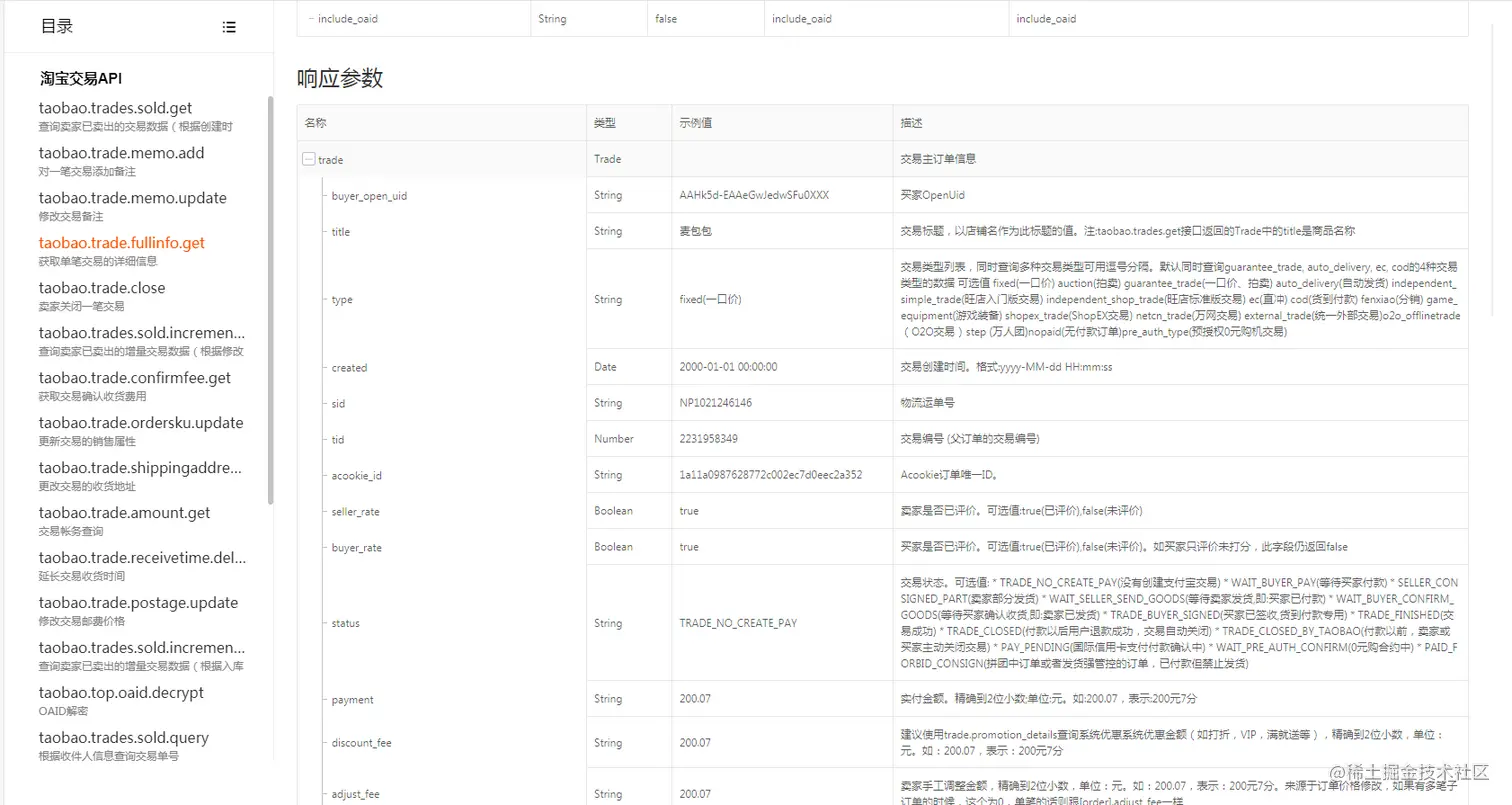
Task: Click the adjust_fee field name
Action: pos(356,795)
